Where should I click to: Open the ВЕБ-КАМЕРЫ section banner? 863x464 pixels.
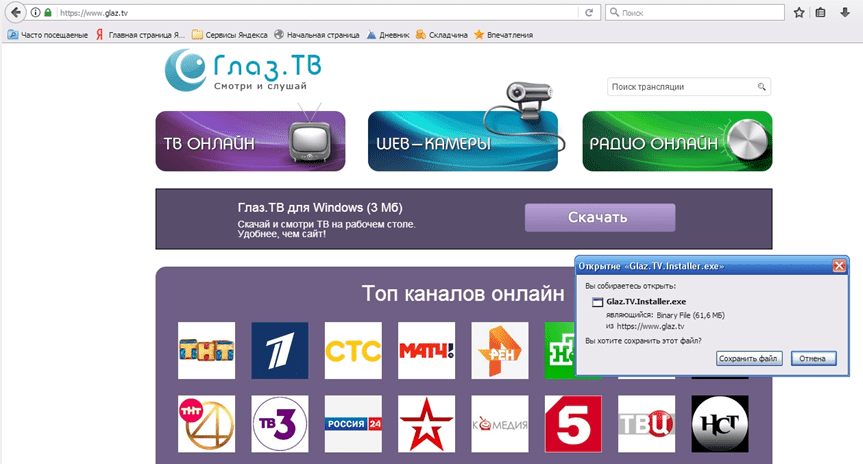click(463, 141)
